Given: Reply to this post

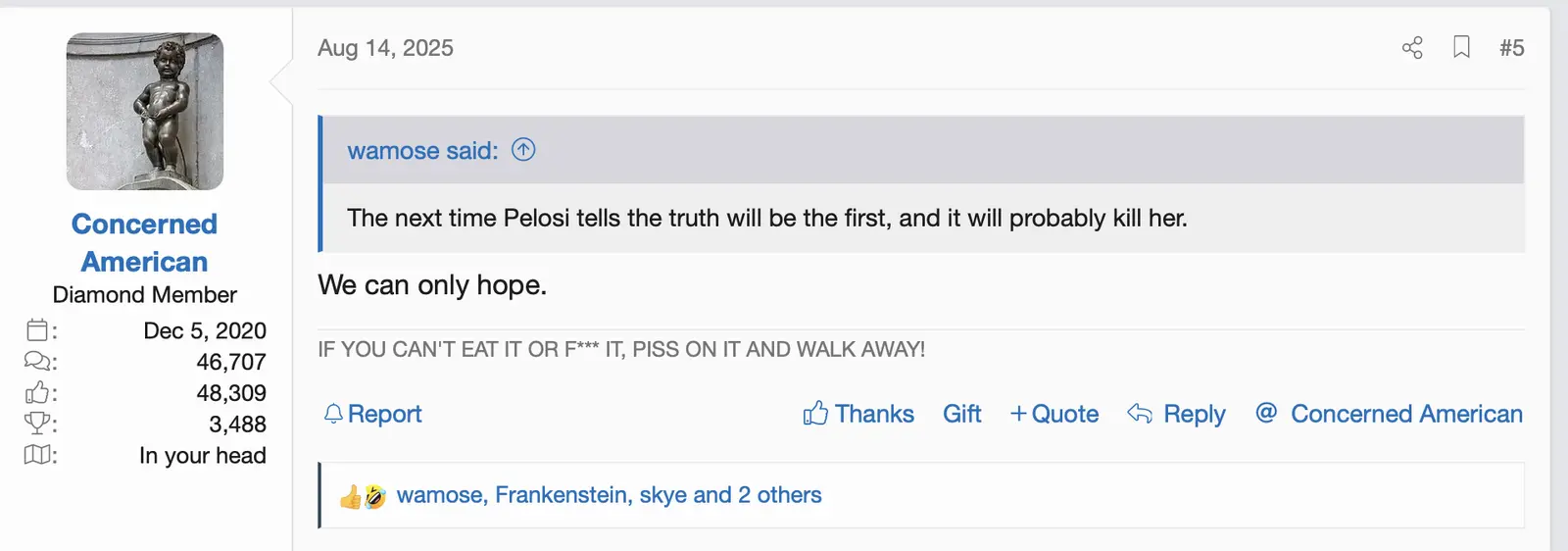Looking at the screenshot, I should pyautogui.click(x=1177, y=414).
